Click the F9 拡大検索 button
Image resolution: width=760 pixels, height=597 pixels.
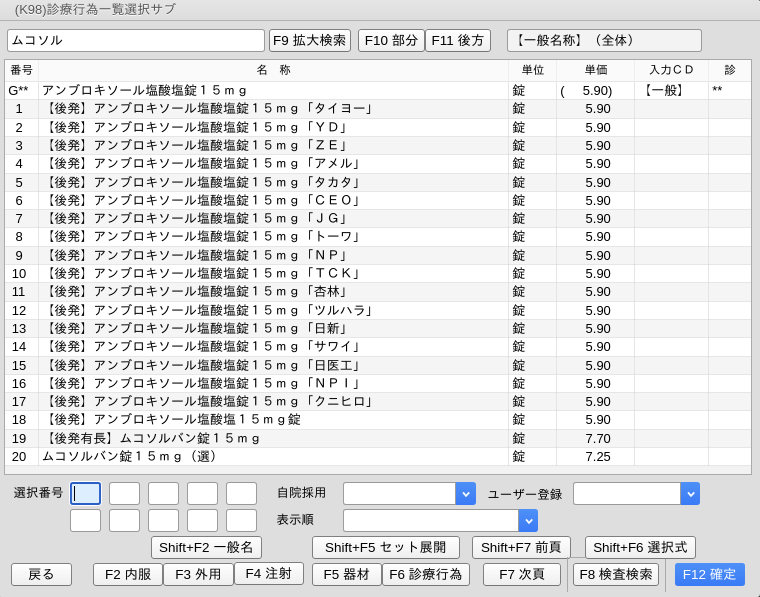click(310, 41)
